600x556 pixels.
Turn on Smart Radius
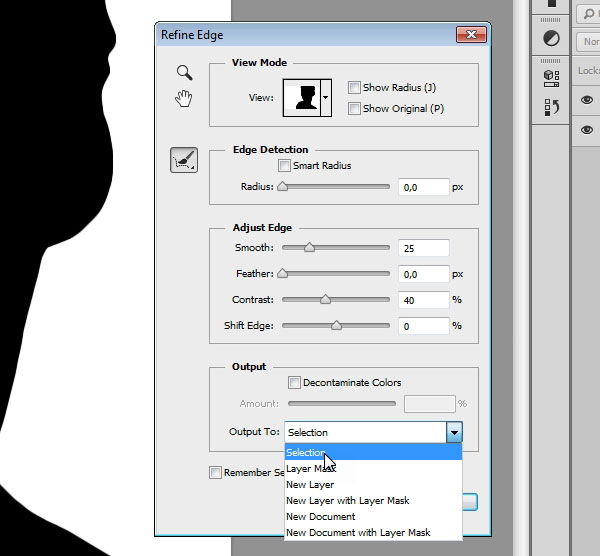tap(285, 166)
